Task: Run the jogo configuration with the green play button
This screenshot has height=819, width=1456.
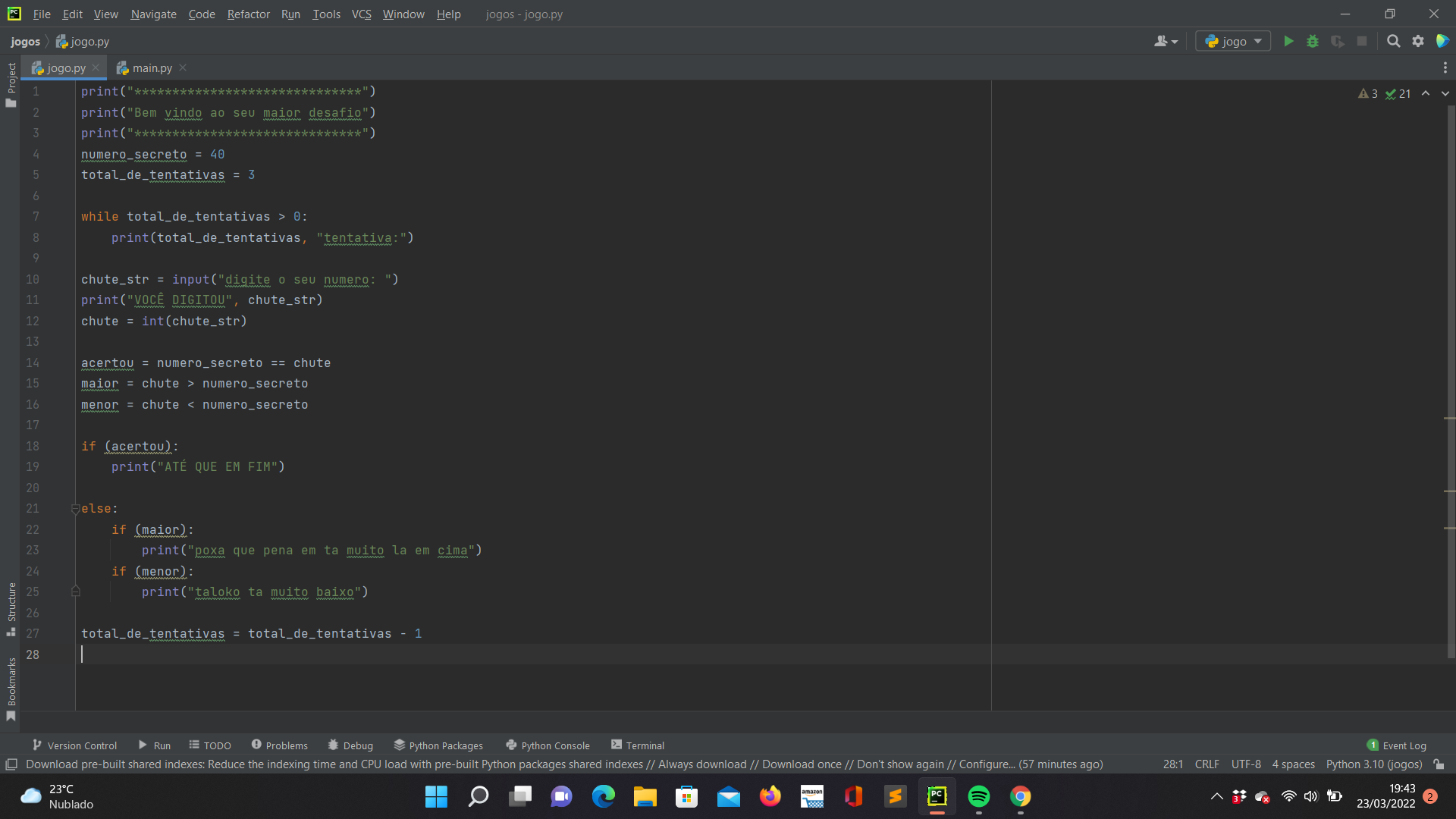Action: tap(1288, 42)
